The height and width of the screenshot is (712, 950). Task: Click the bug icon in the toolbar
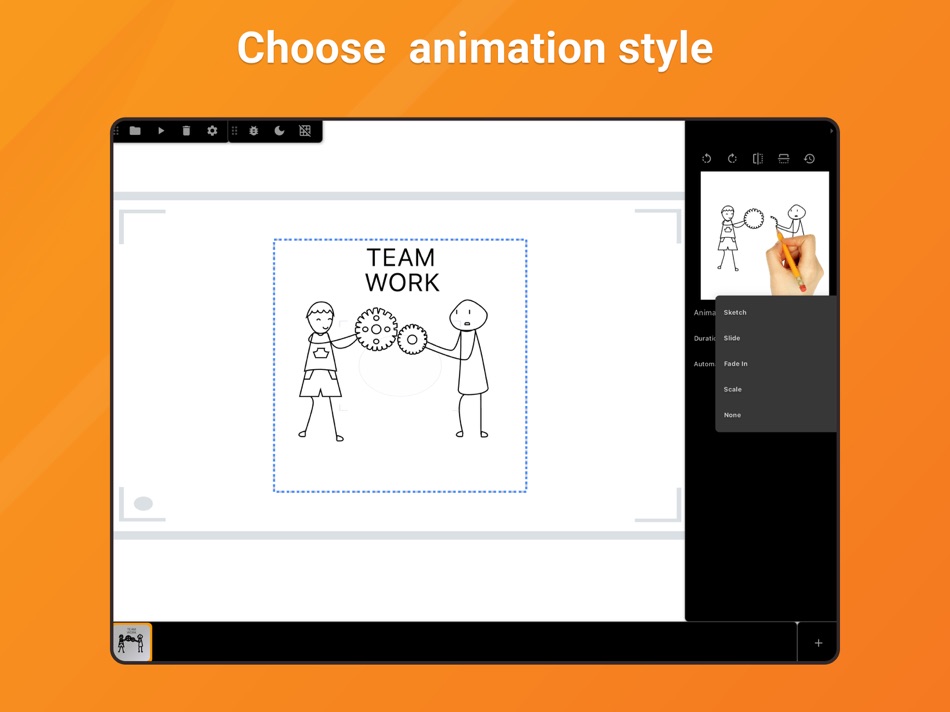254,131
